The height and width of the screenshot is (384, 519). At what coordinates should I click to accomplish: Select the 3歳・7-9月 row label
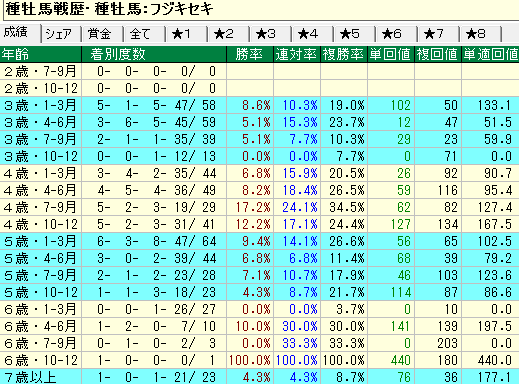[x=41, y=139]
